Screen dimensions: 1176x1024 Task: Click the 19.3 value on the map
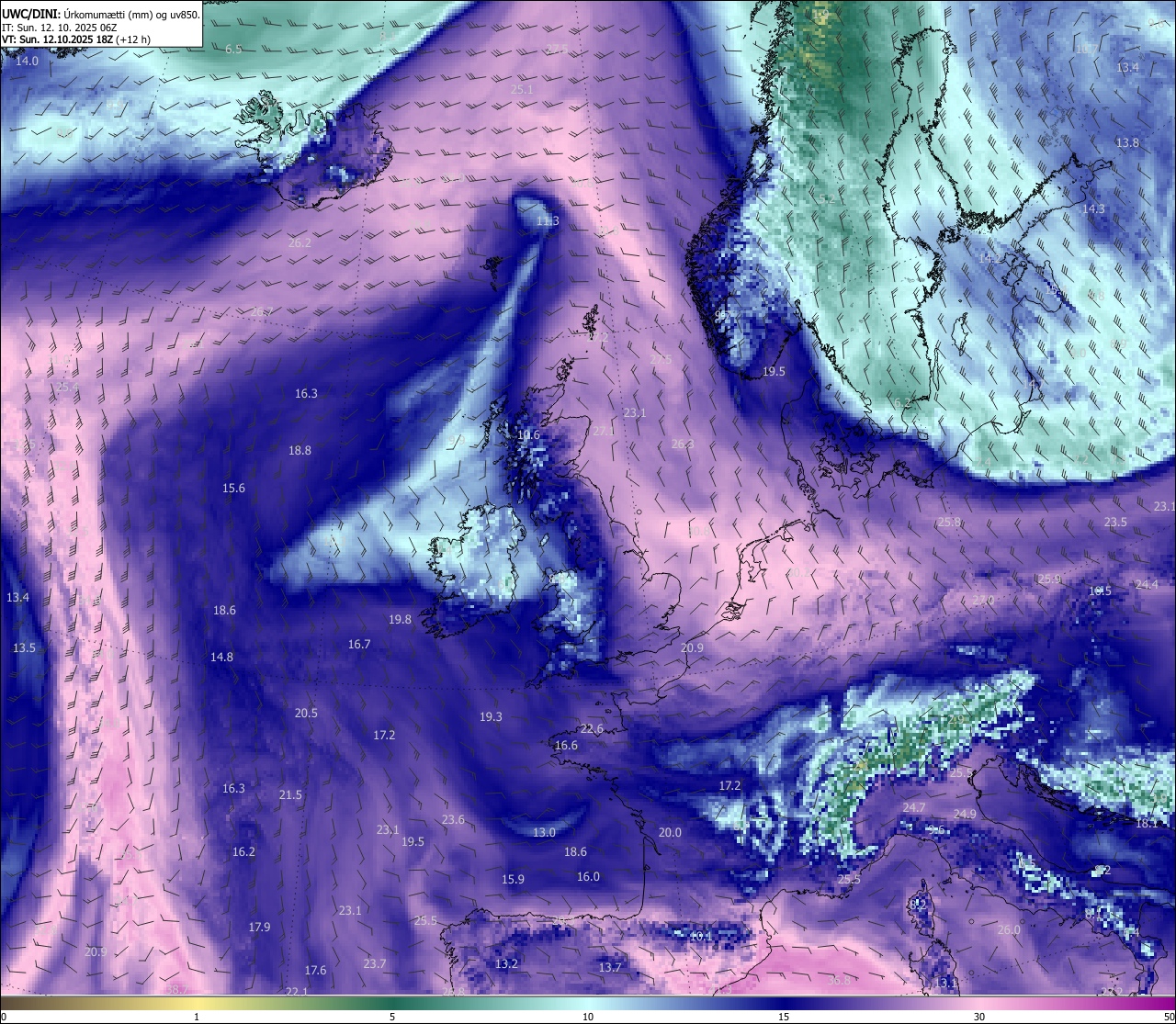tap(491, 716)
